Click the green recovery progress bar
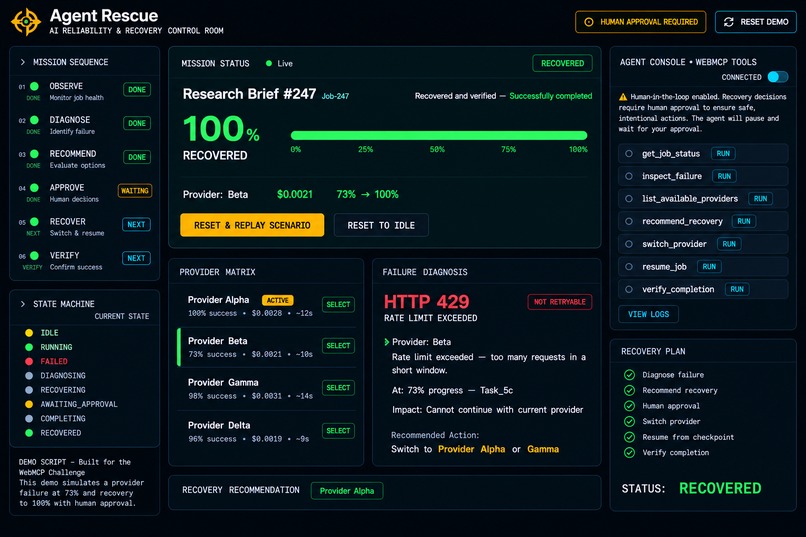Viewport: 806px width, 537px height. point(439,135)
